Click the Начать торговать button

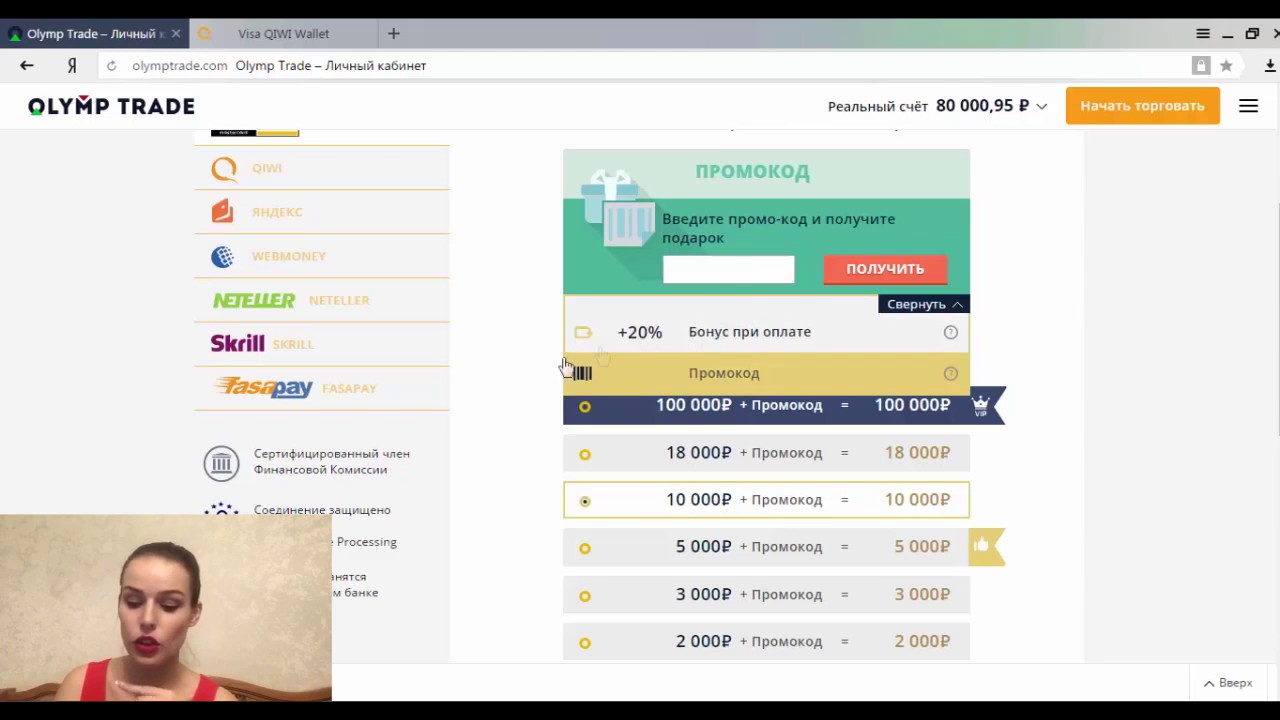click(x=1142, y=106)
